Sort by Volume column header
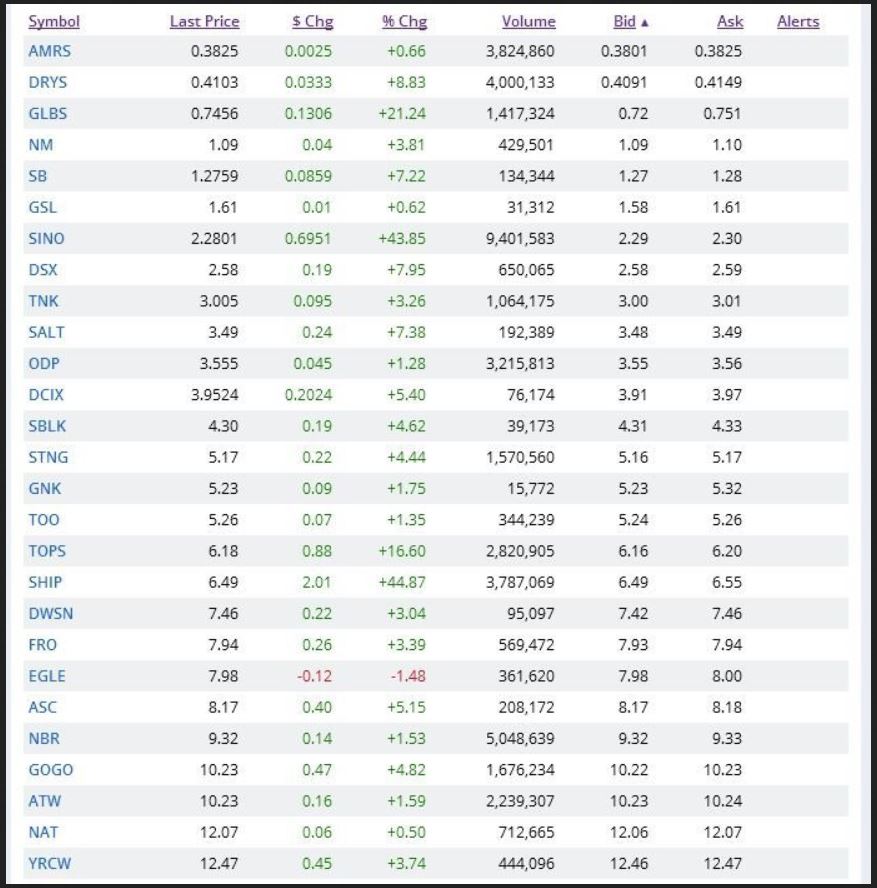 pyautogui.click(x=528, y=22)
